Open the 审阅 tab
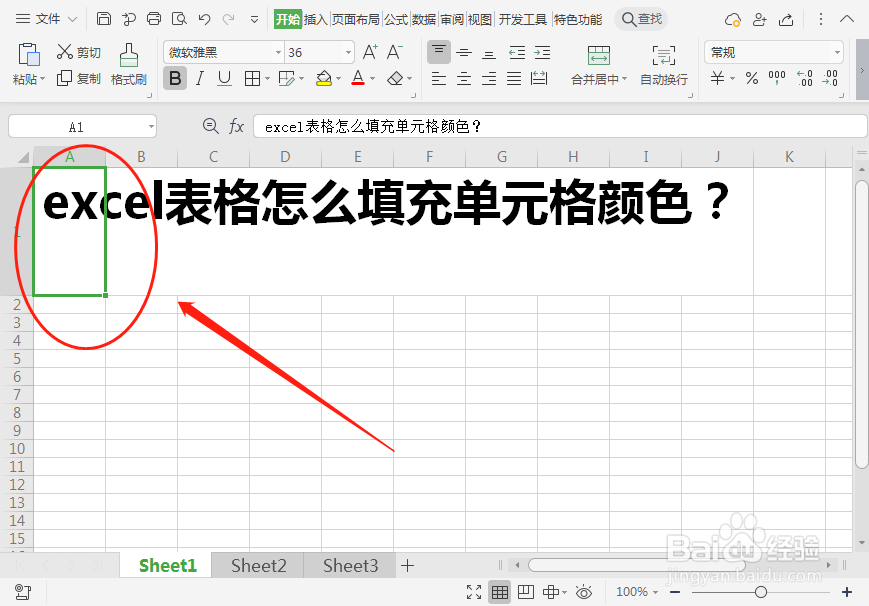This screenshot has height=606, width=869. point(452,19)
